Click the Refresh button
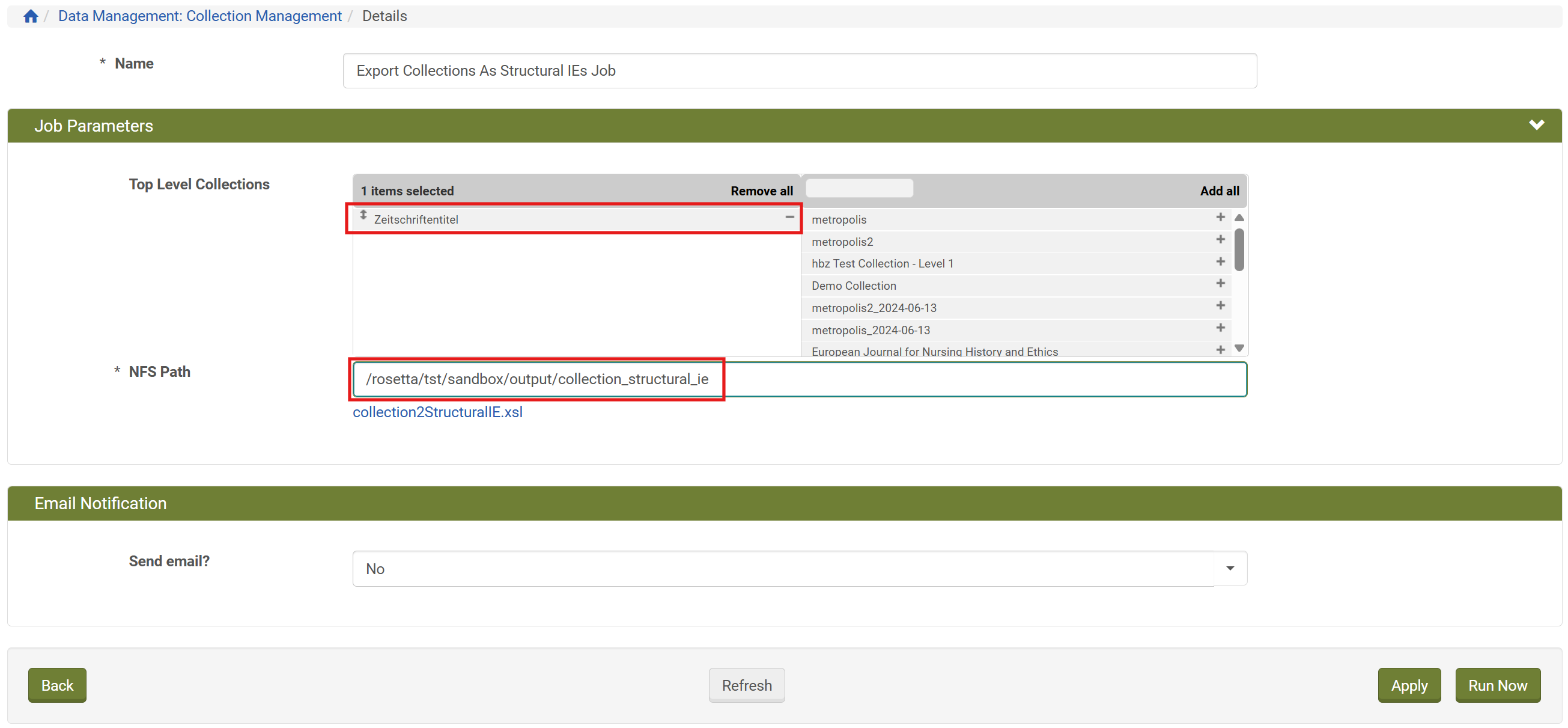1568x728 pixels. [746, 685]
